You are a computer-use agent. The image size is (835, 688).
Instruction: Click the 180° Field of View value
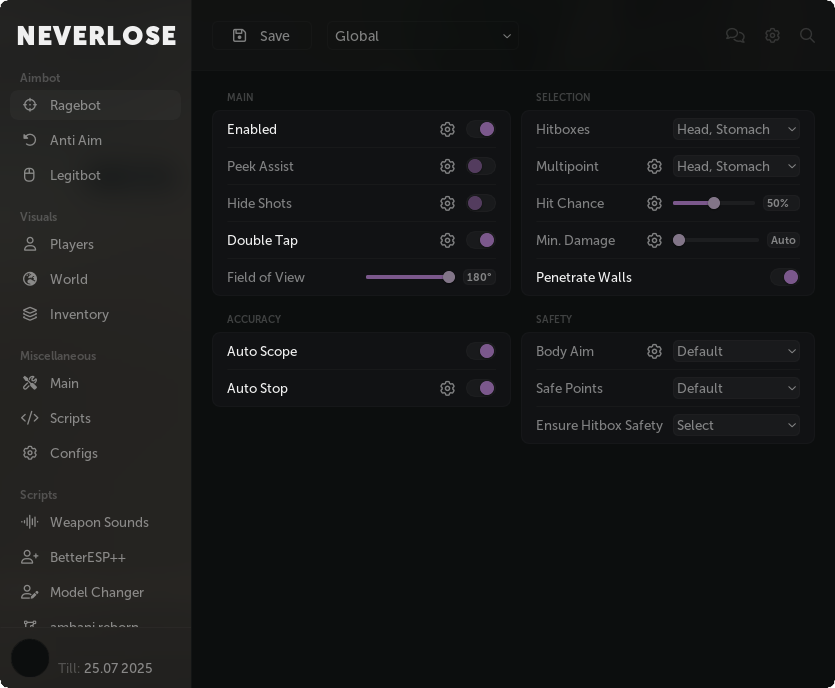coord(479,277)
